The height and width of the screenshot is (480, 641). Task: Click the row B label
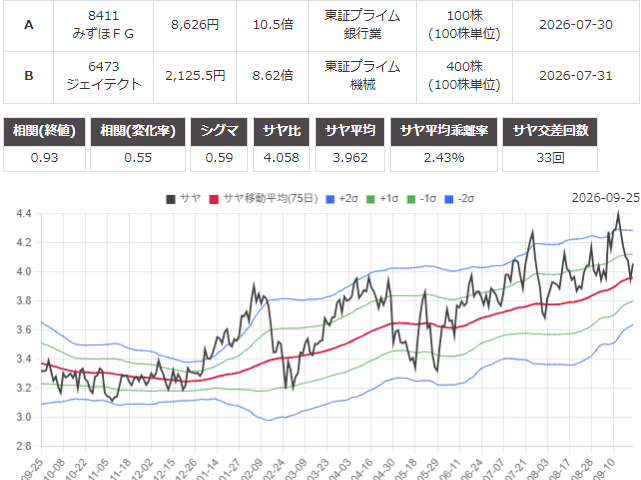click(29, 76)
